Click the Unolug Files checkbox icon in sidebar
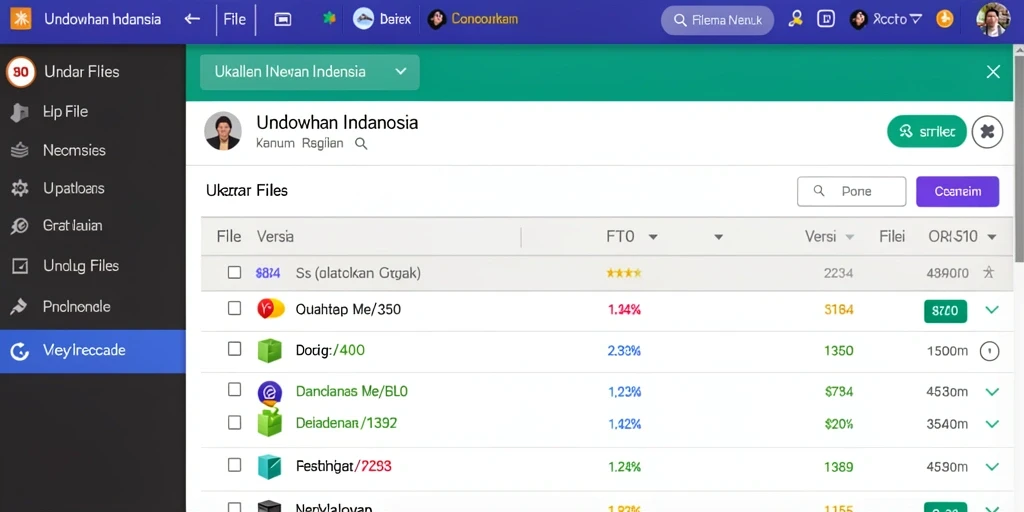Image resolution: width=1024 pixels, height=512 pixels. click(20, 266)
